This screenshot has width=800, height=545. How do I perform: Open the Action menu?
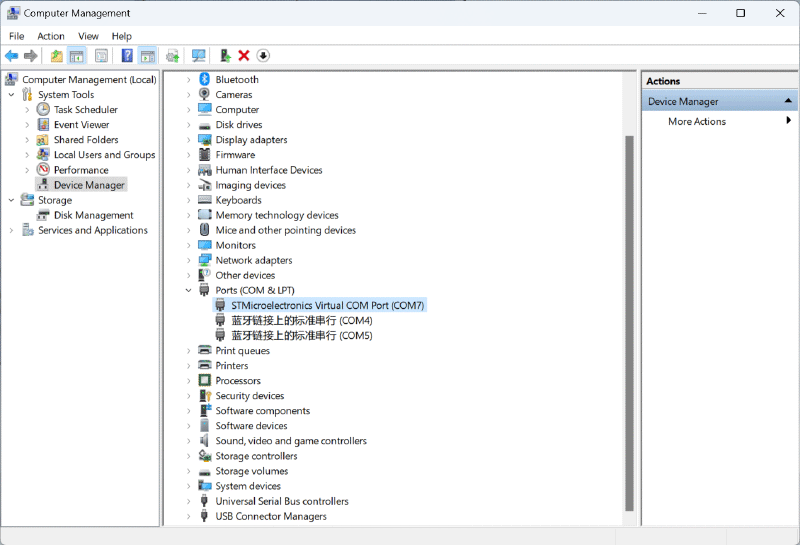point(51,36)
